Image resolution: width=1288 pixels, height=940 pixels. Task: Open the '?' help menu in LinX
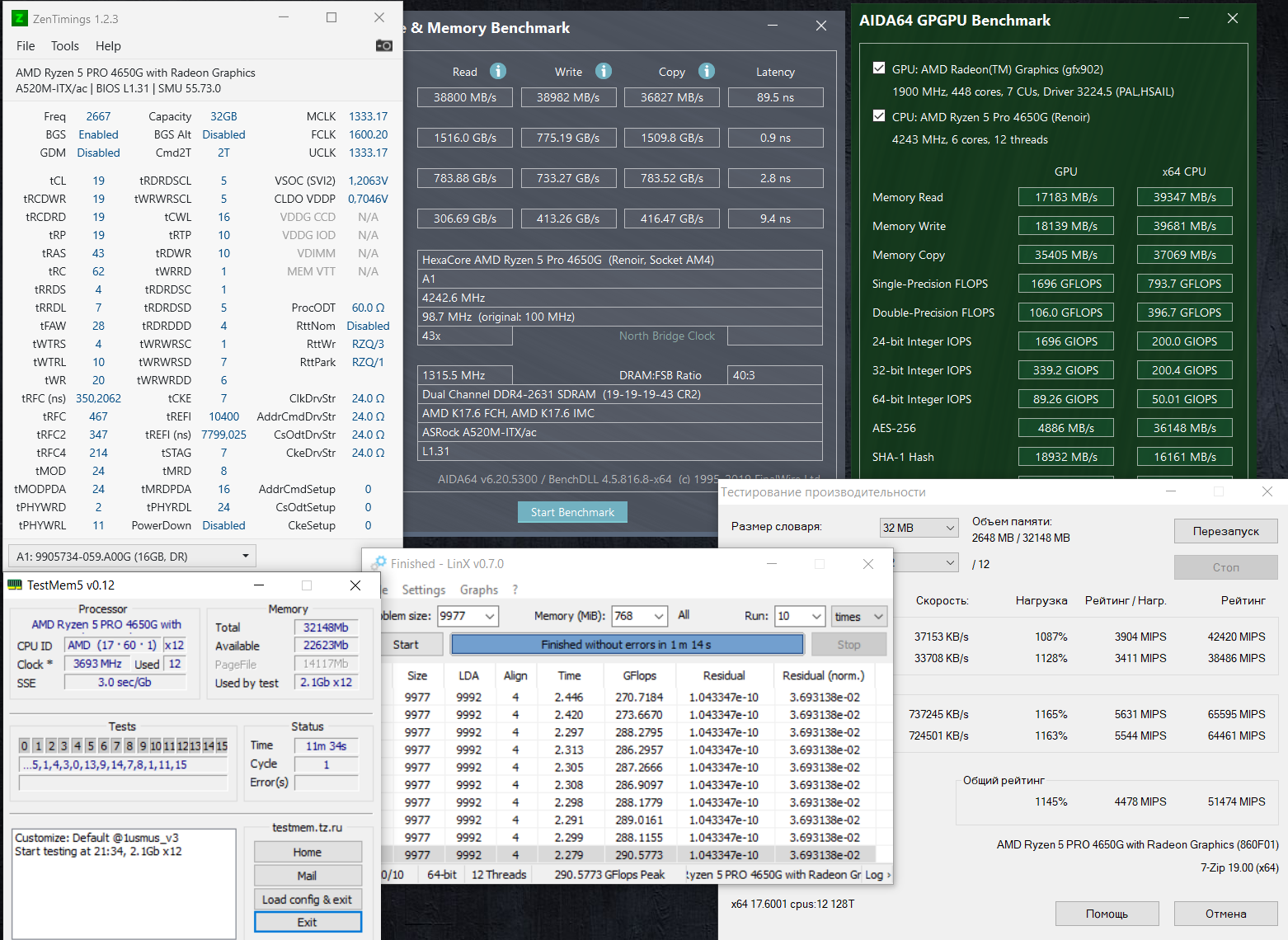point(515,590)
